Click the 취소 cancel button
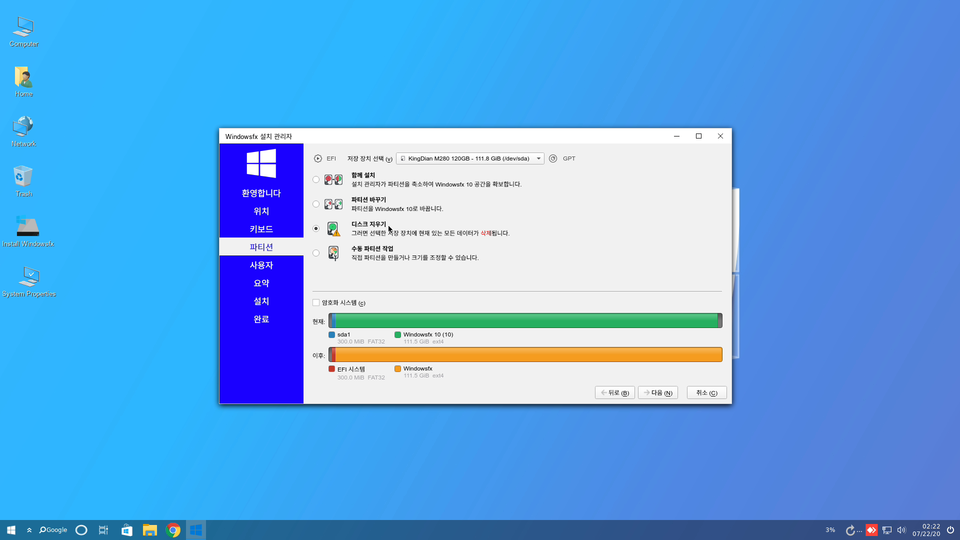This screenshot has width=960, height=540. (x=707, y=393)
